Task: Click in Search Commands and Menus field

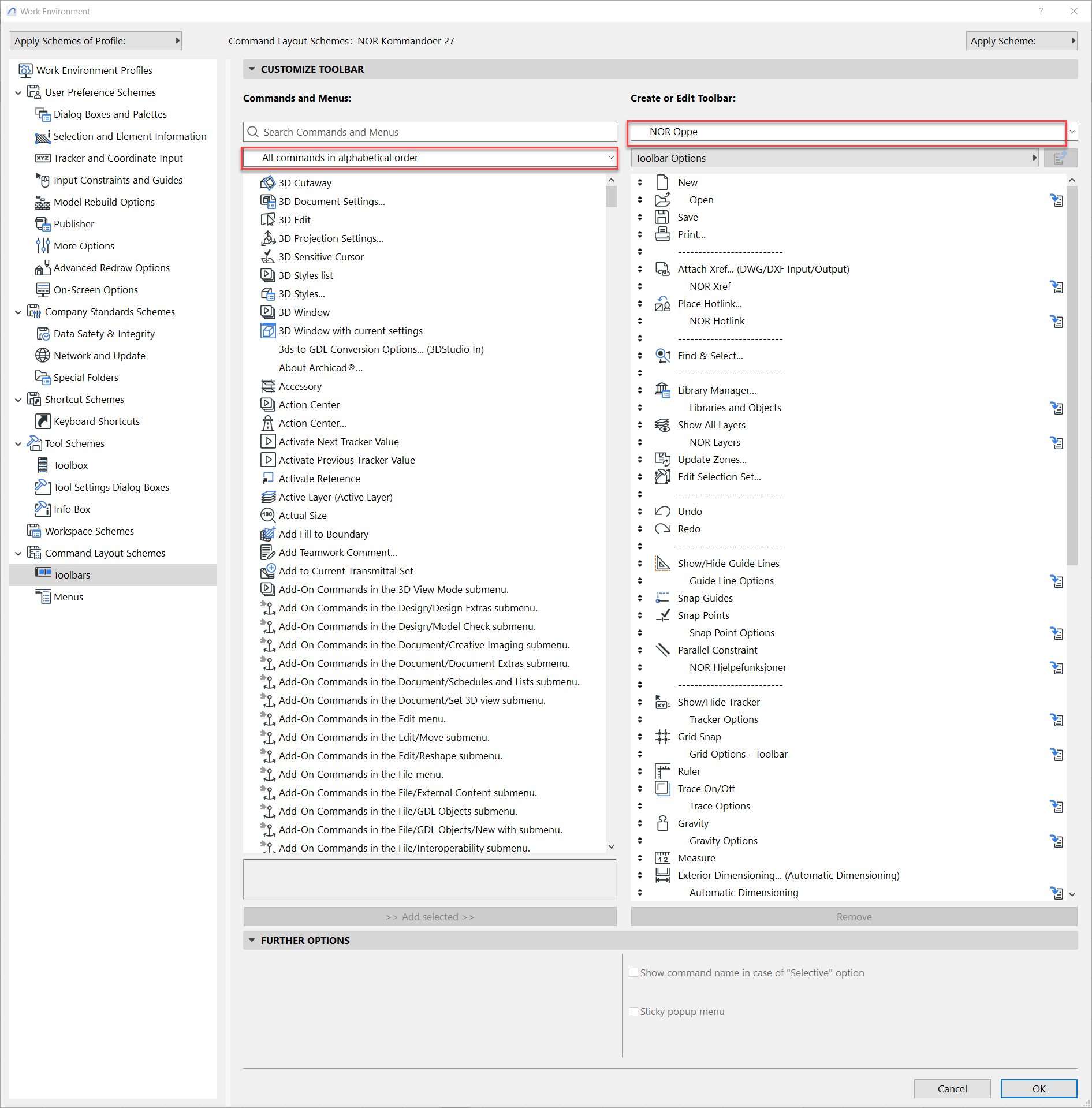Action: 430,132
